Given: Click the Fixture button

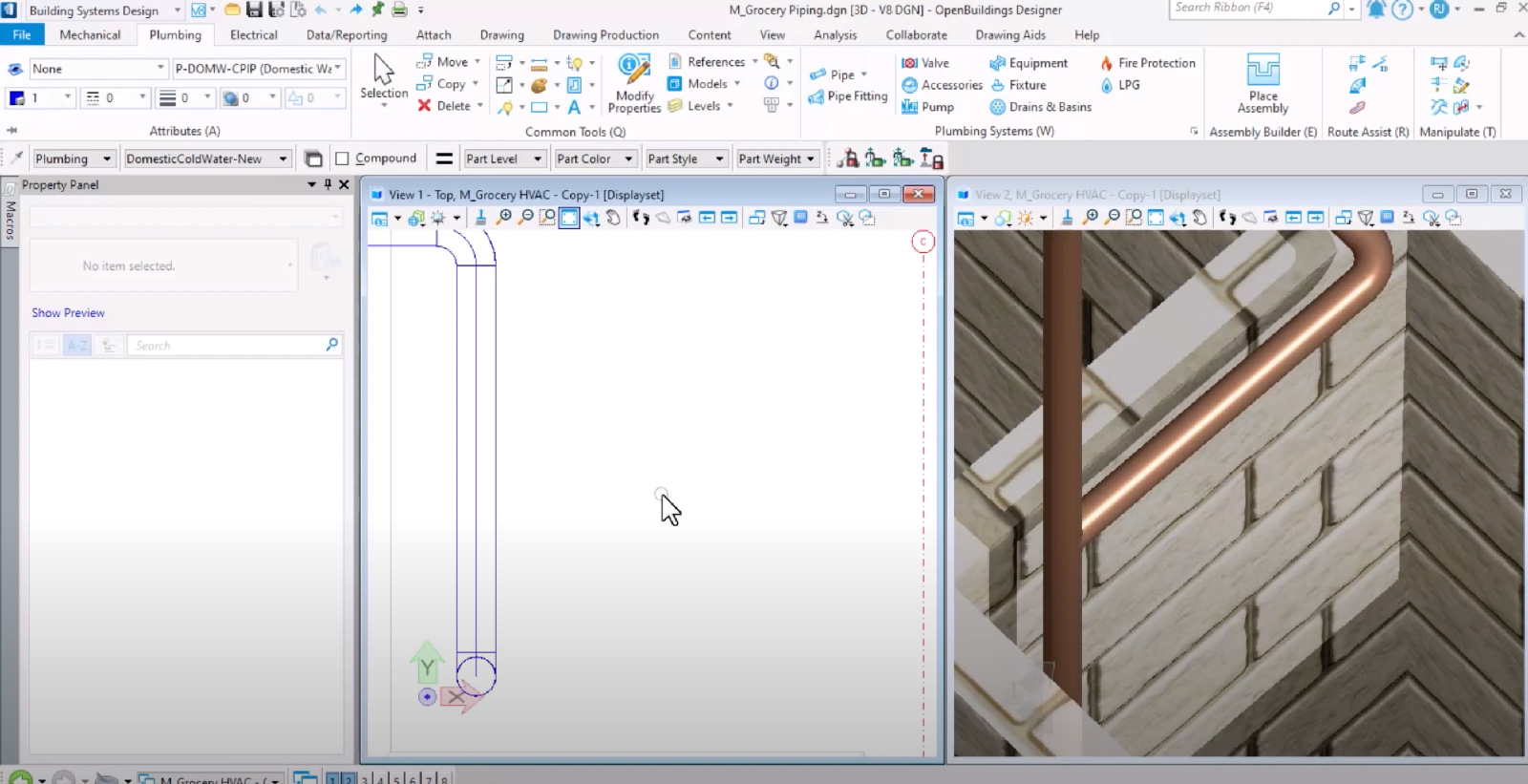Looking at the screenshot, I should pyautogui.click(x=1018, y=85).
